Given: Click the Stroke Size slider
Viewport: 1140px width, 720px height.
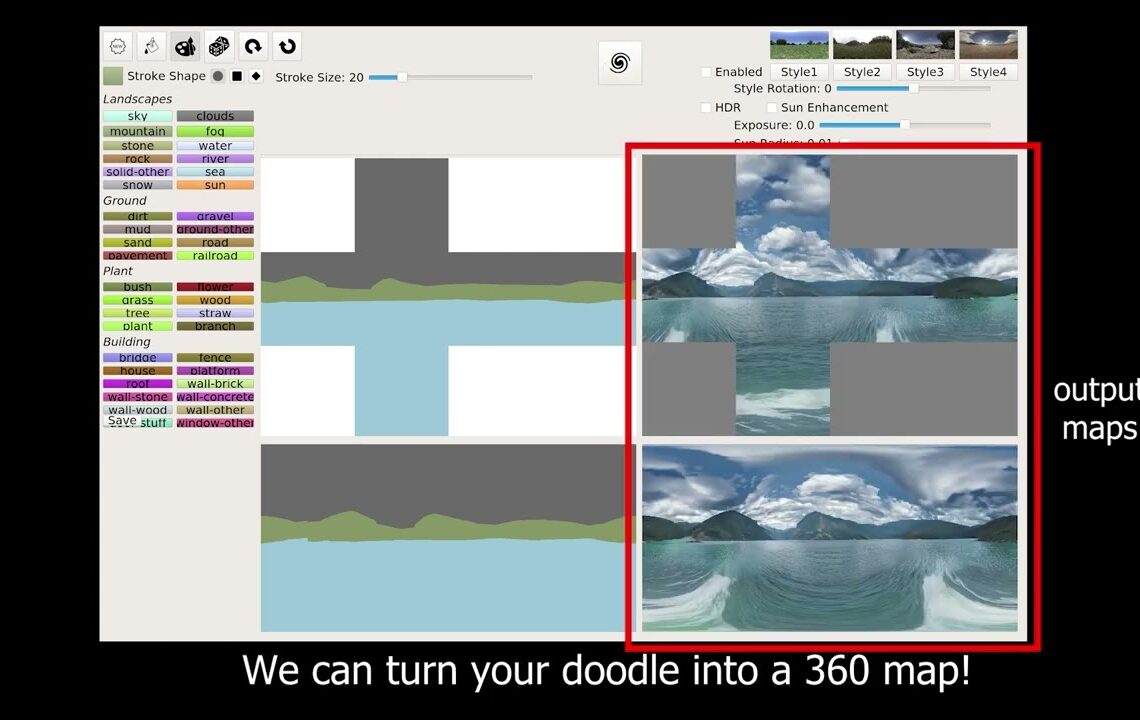Looking at the screenshot, I should (x=450, y=77).
